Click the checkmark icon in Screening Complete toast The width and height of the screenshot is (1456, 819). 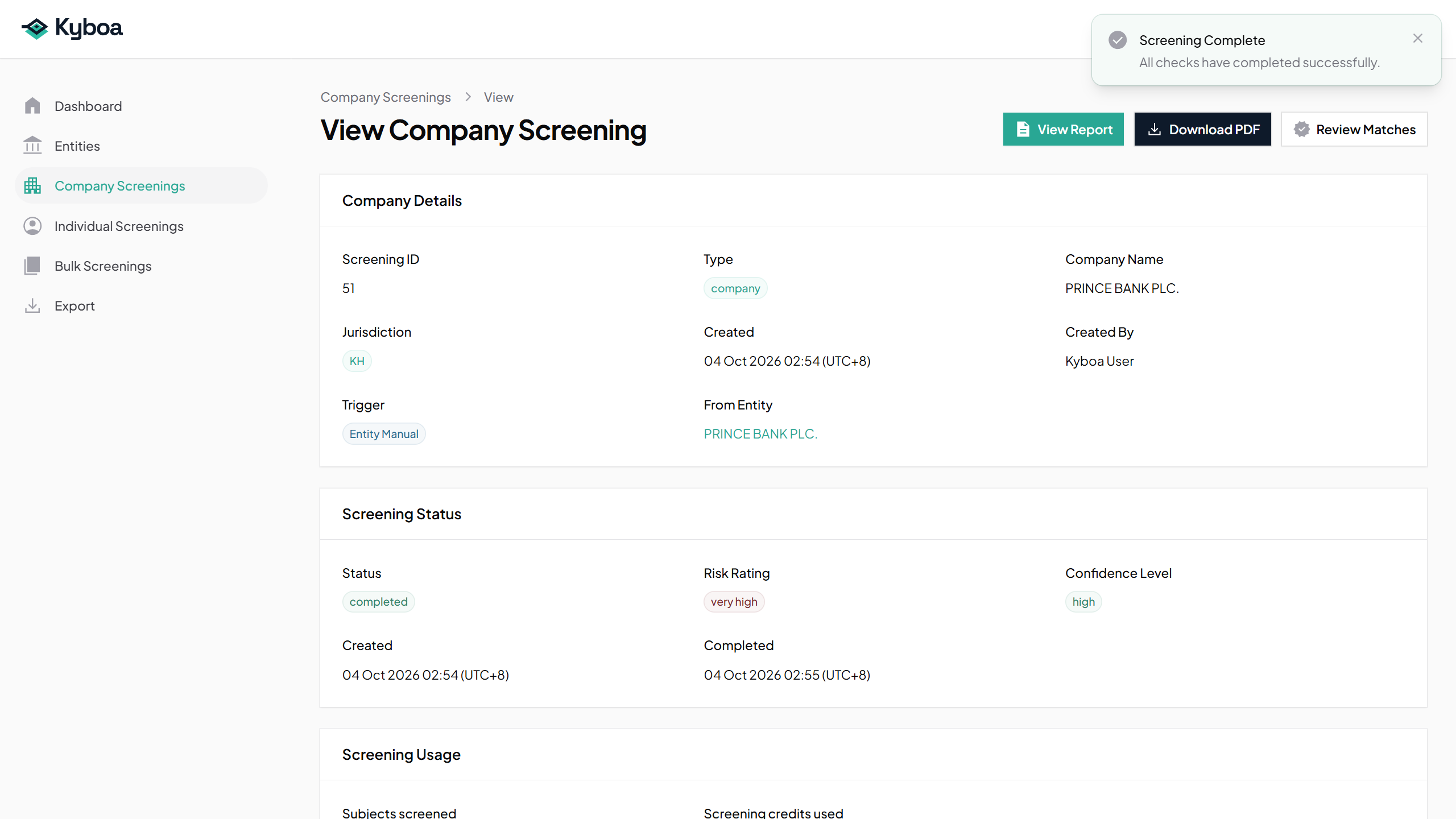[x=1118, y=40]
